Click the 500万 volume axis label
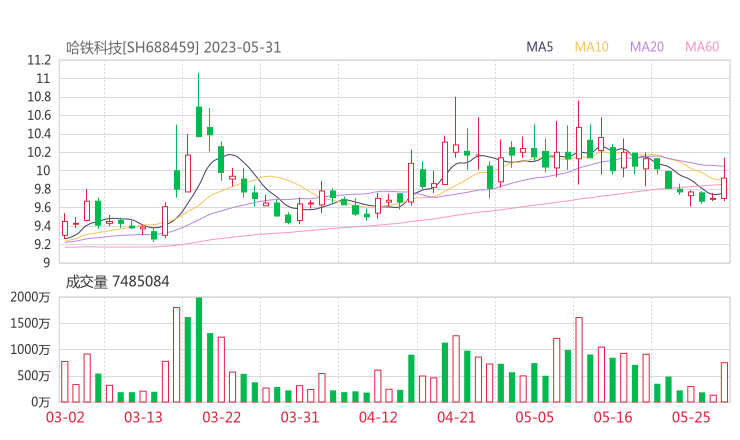740x440 pixels. coord(34,376)
